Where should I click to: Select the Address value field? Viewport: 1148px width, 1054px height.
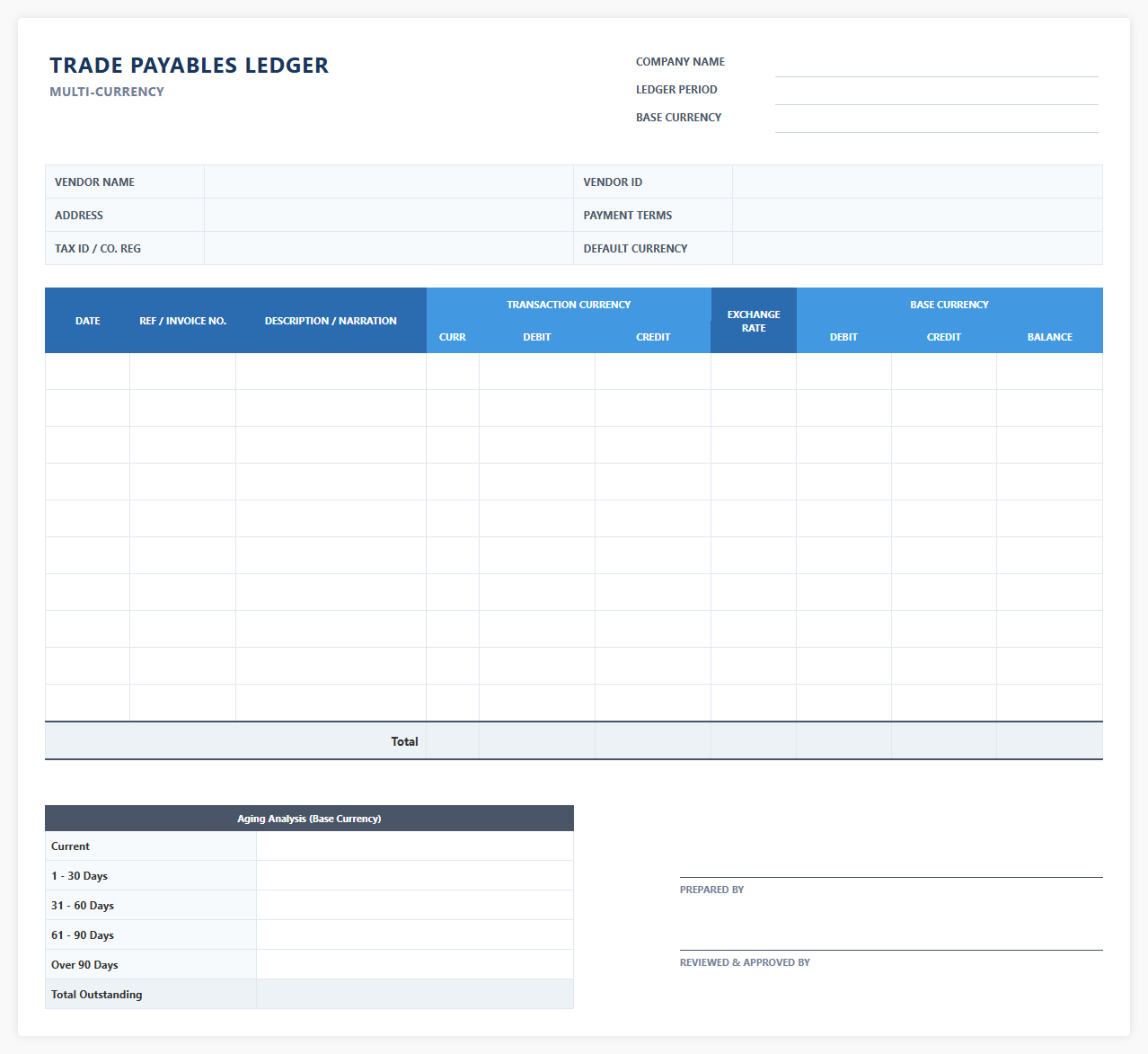click(x=389, y=215)
